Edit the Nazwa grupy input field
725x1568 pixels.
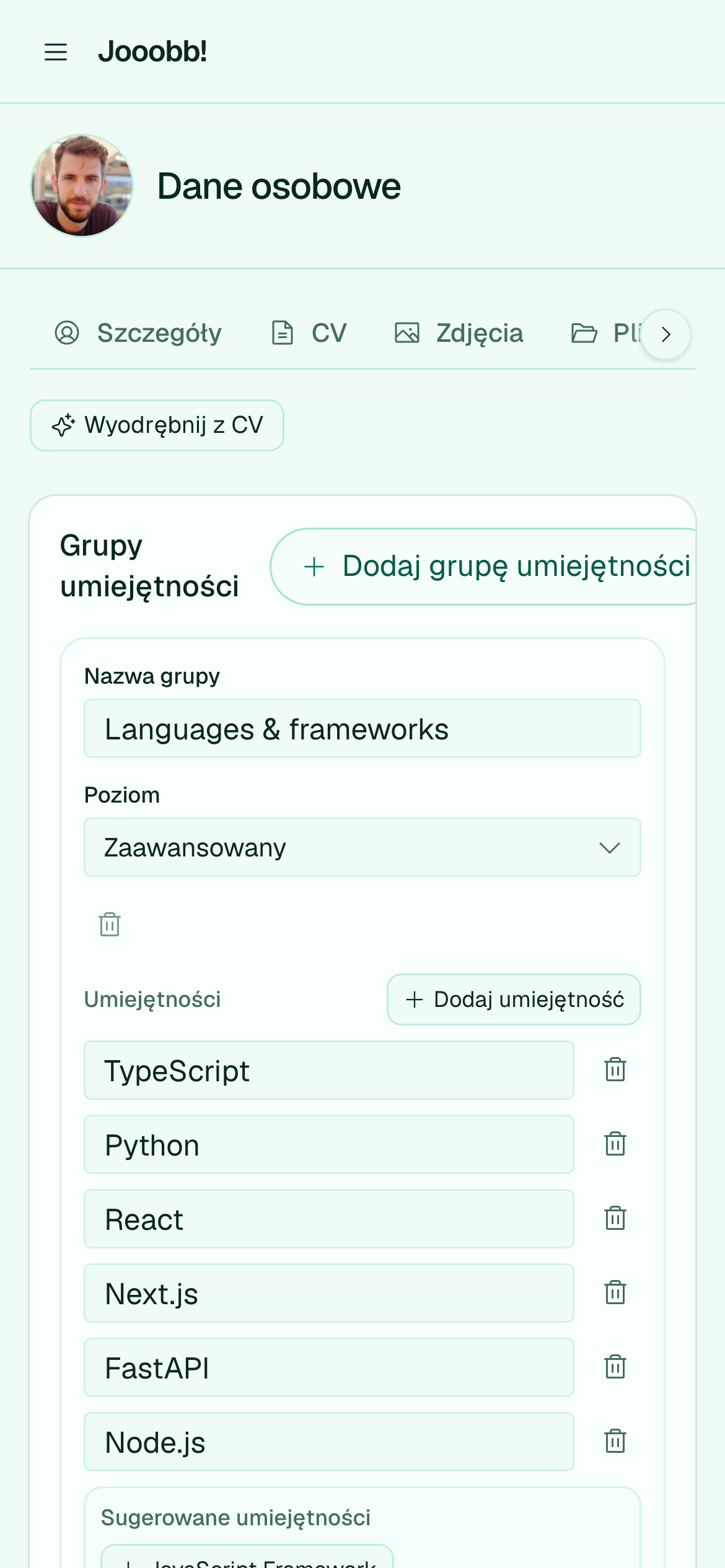[x=362, y=728]
